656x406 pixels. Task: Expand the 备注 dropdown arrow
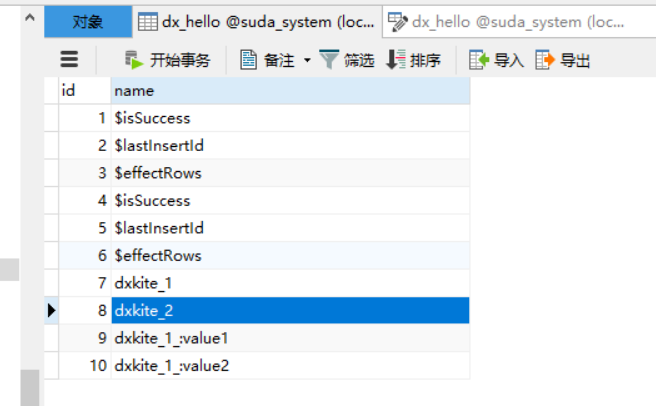307,60
